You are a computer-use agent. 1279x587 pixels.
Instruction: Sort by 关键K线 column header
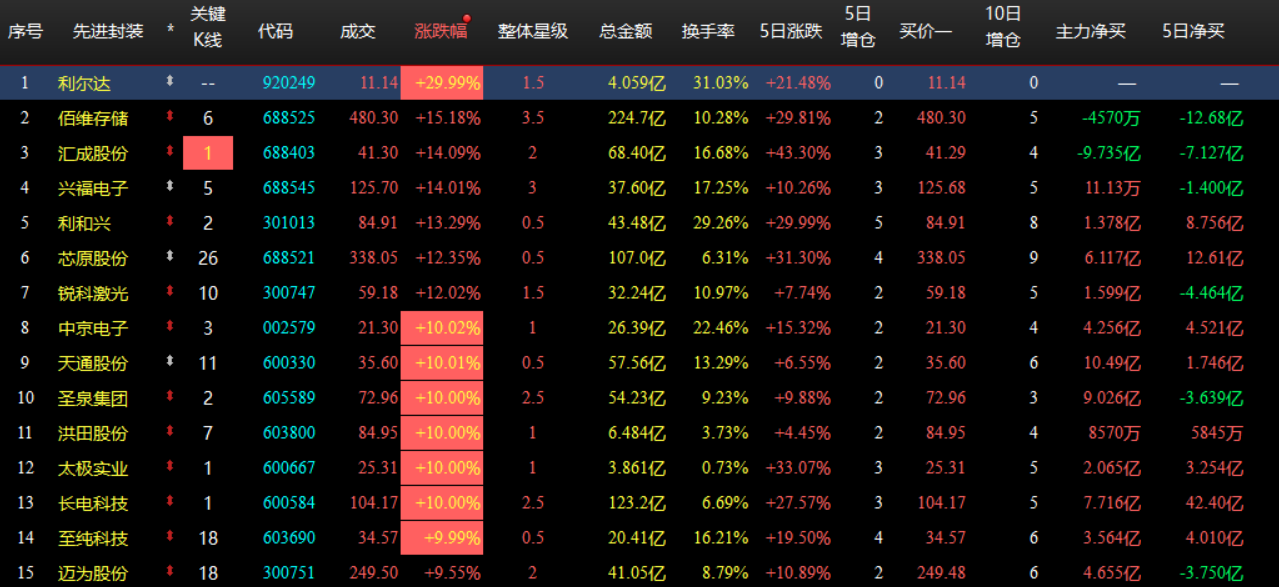(x=207, y=28)
